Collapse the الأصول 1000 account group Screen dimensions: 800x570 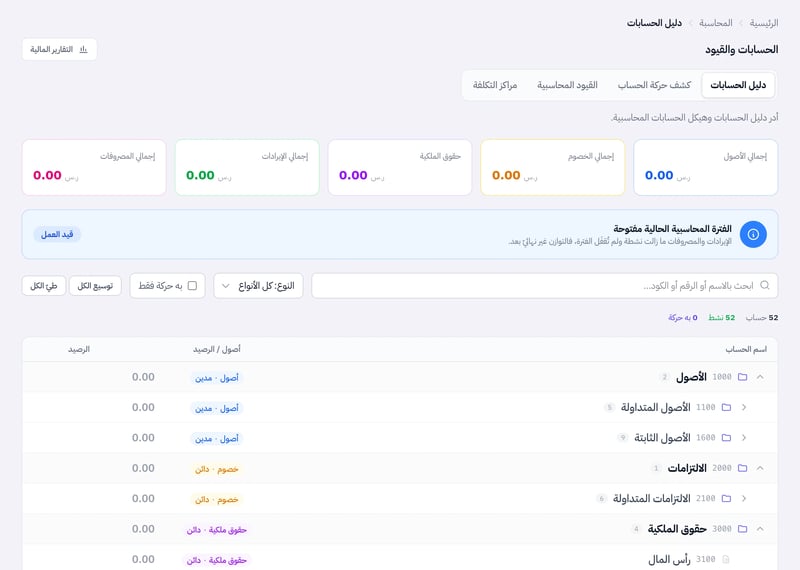pos(760,377)
